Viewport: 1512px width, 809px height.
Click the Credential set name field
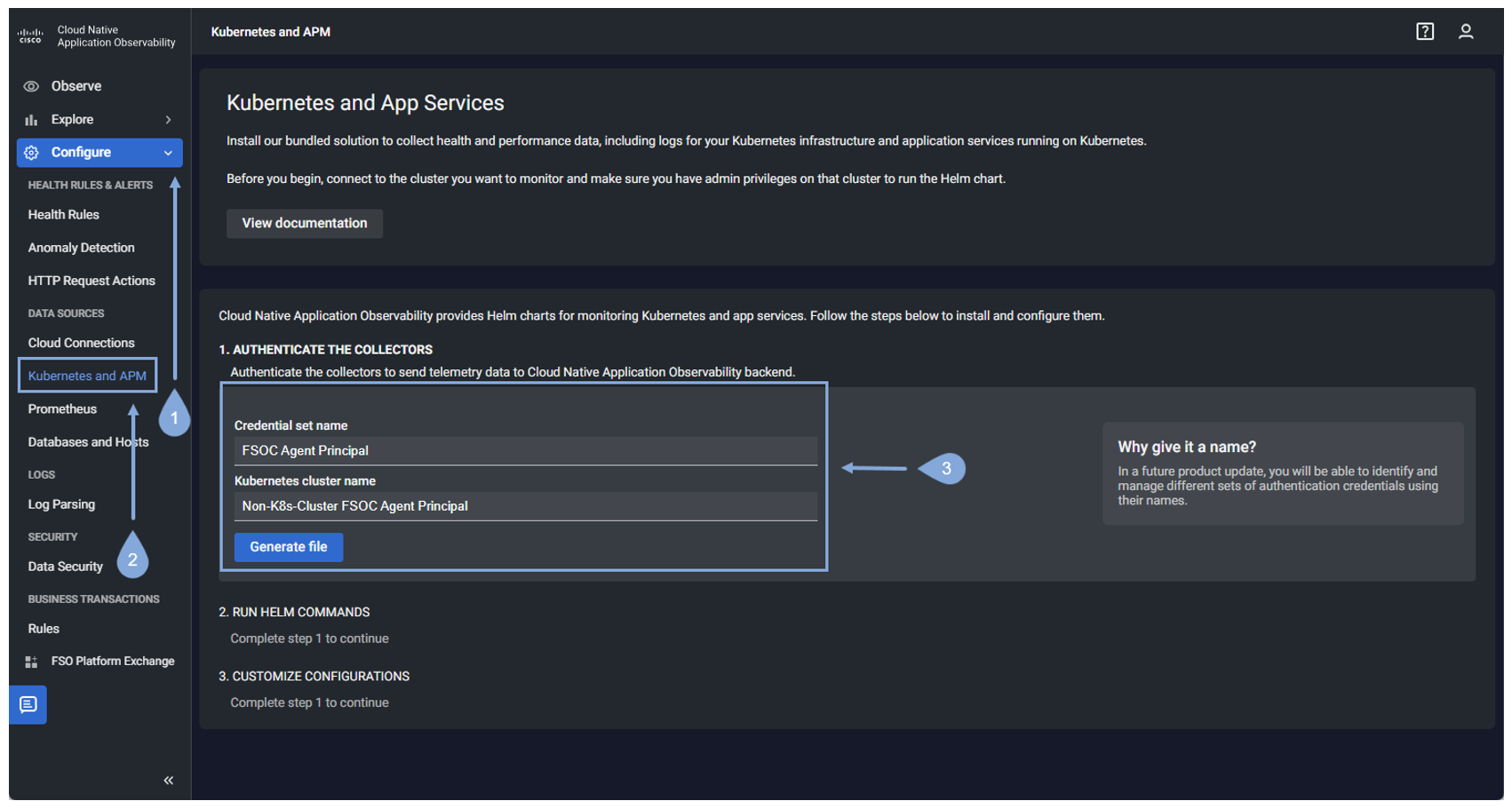click(x=525, y=451)
